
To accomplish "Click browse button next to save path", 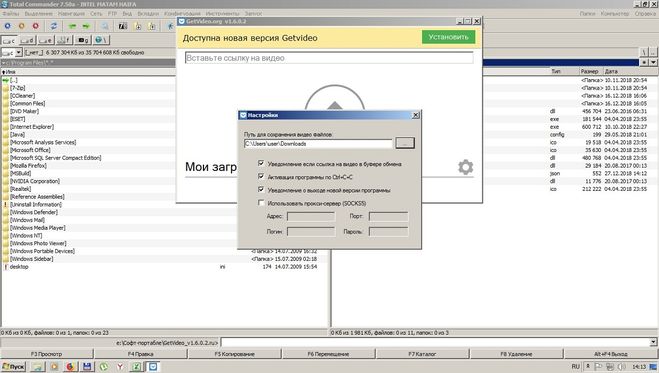I will click(405, 143).
